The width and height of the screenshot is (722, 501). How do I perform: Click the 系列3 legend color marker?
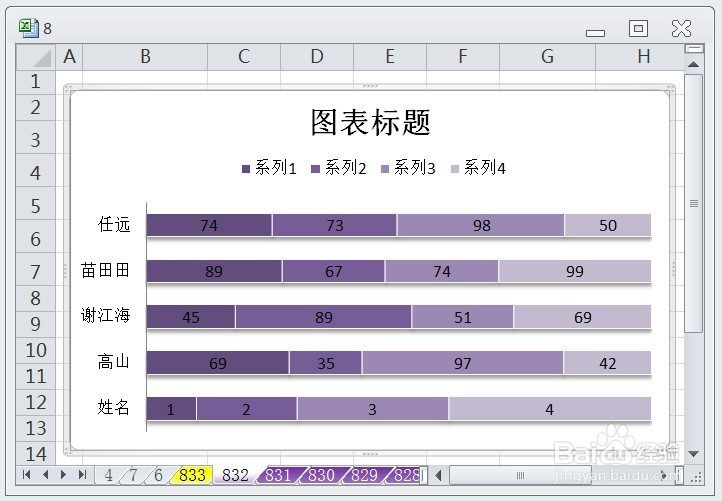(x=385, y=169)
